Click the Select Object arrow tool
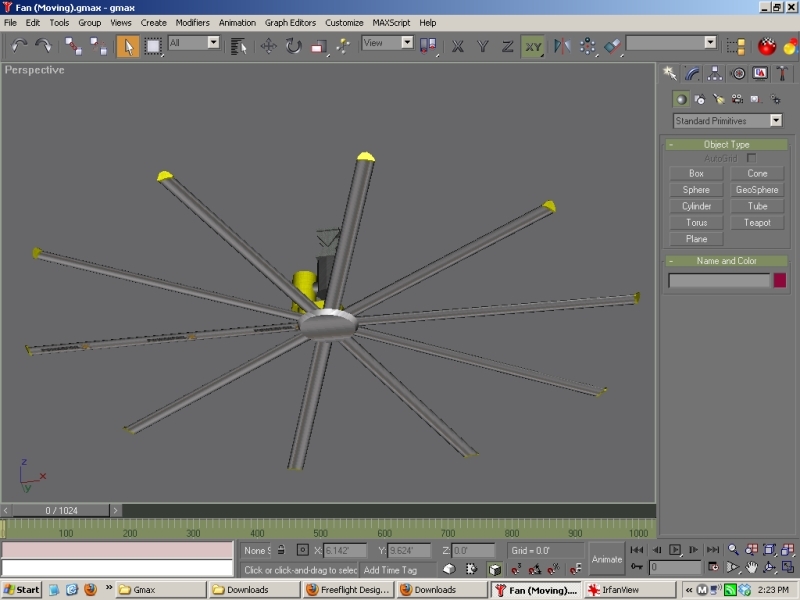 [128, 45]
